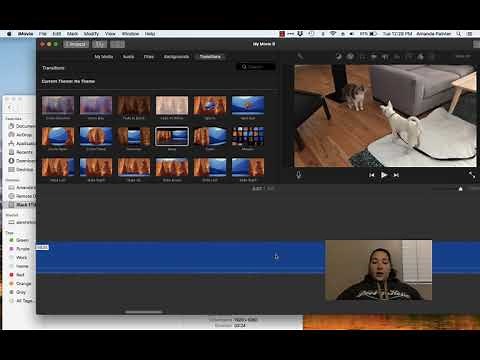This screenshot has width=480, height=360.
Task: Click the Reset All button above viewer
Action: pyautogui.click(x=463, y=57)
